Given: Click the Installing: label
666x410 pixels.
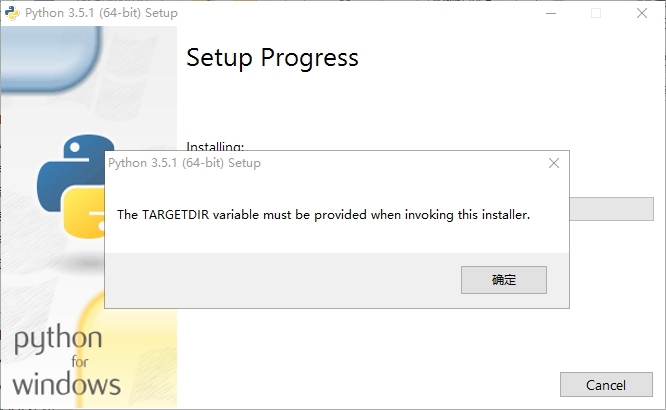Looking at the screenshot, I should [215, 146].
